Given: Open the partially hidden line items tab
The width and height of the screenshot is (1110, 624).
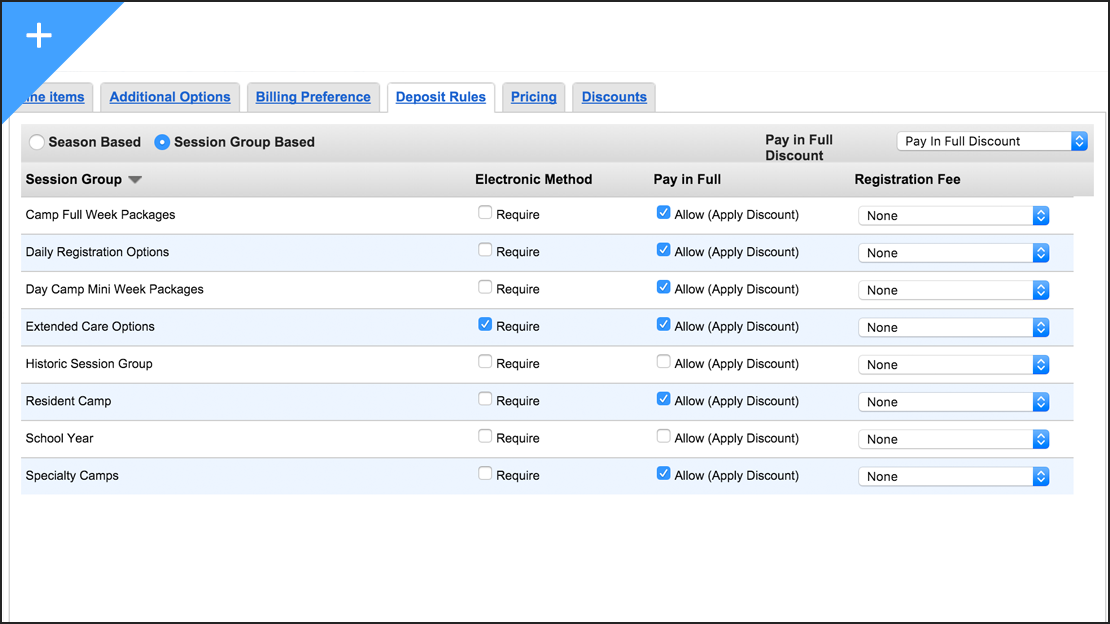Looking at the screenshot, I should pyautogui.click(x=55, y=97).
